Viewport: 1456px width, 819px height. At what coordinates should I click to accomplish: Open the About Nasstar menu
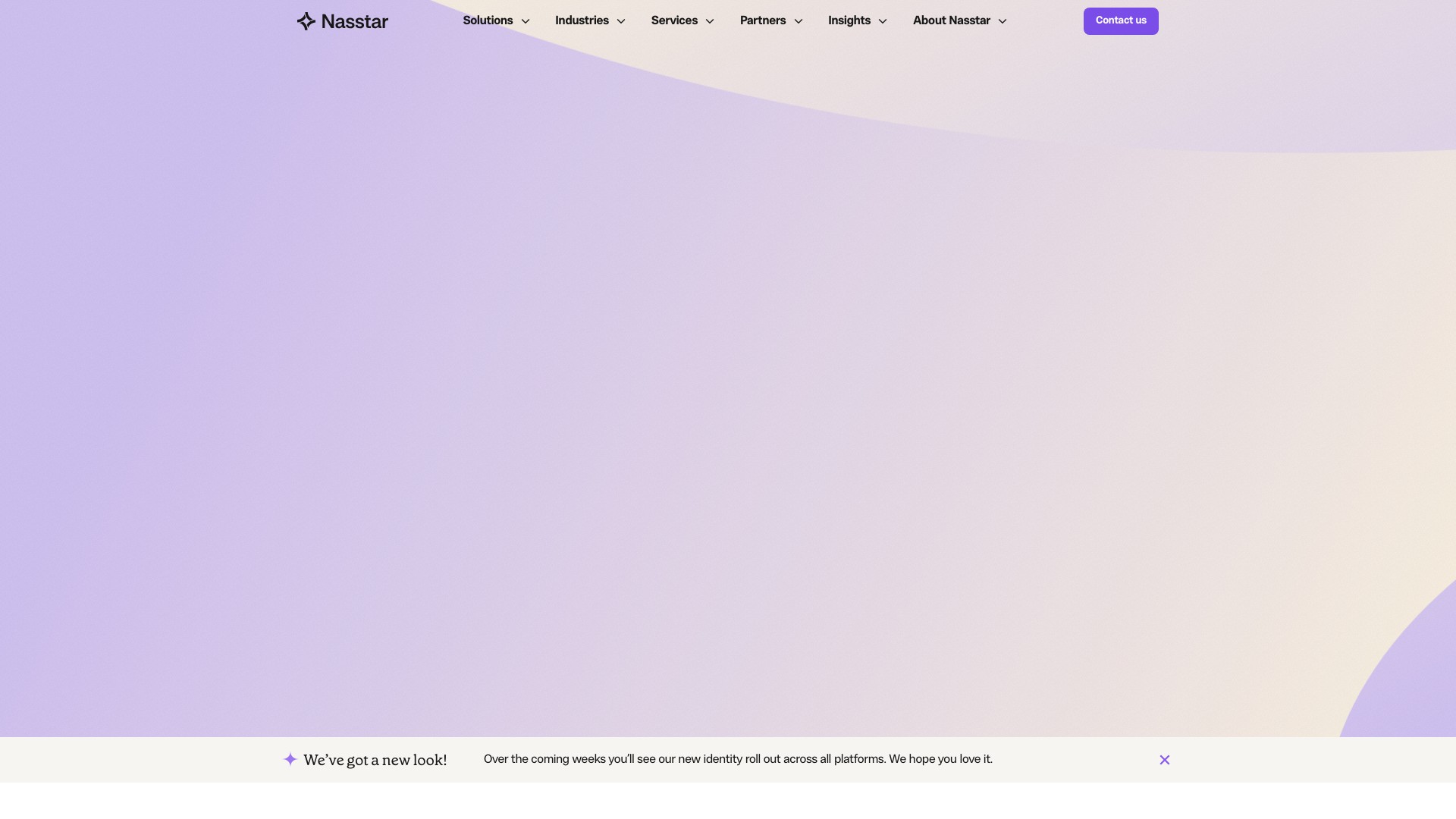click(951, 20)
